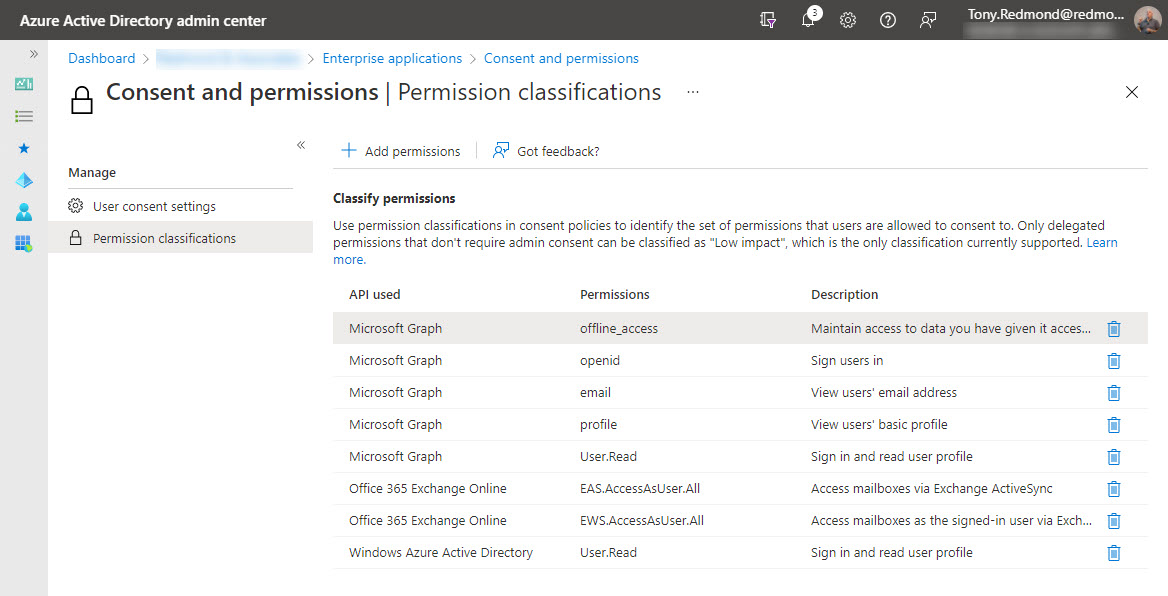
Task: Open the Help question mark icon
Action: click(887, 20)
